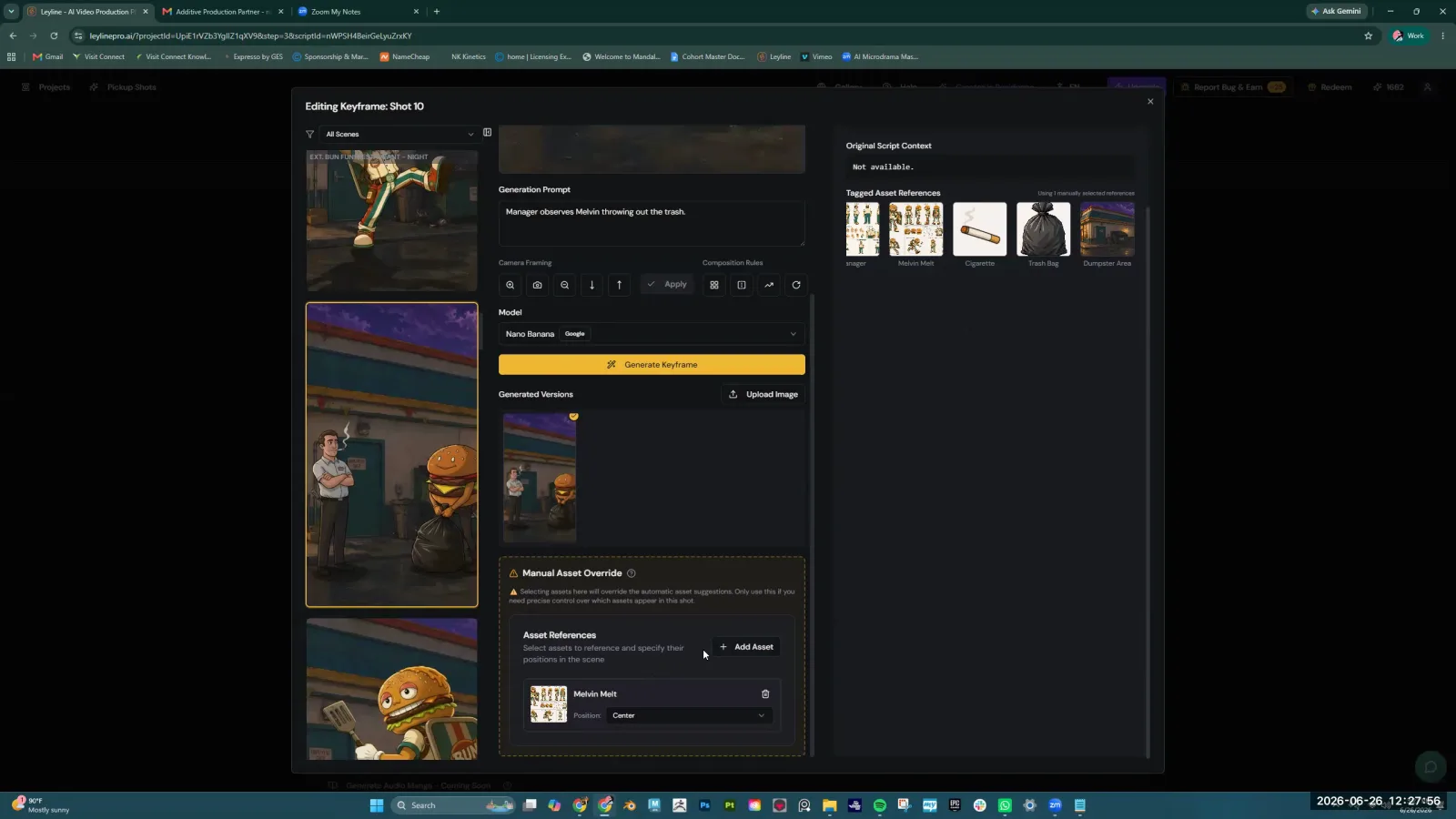Viewport: 1456px width, 819px height.
Task: Select the manager and burger shot thumbnail
Action: (x=391, y=455)
